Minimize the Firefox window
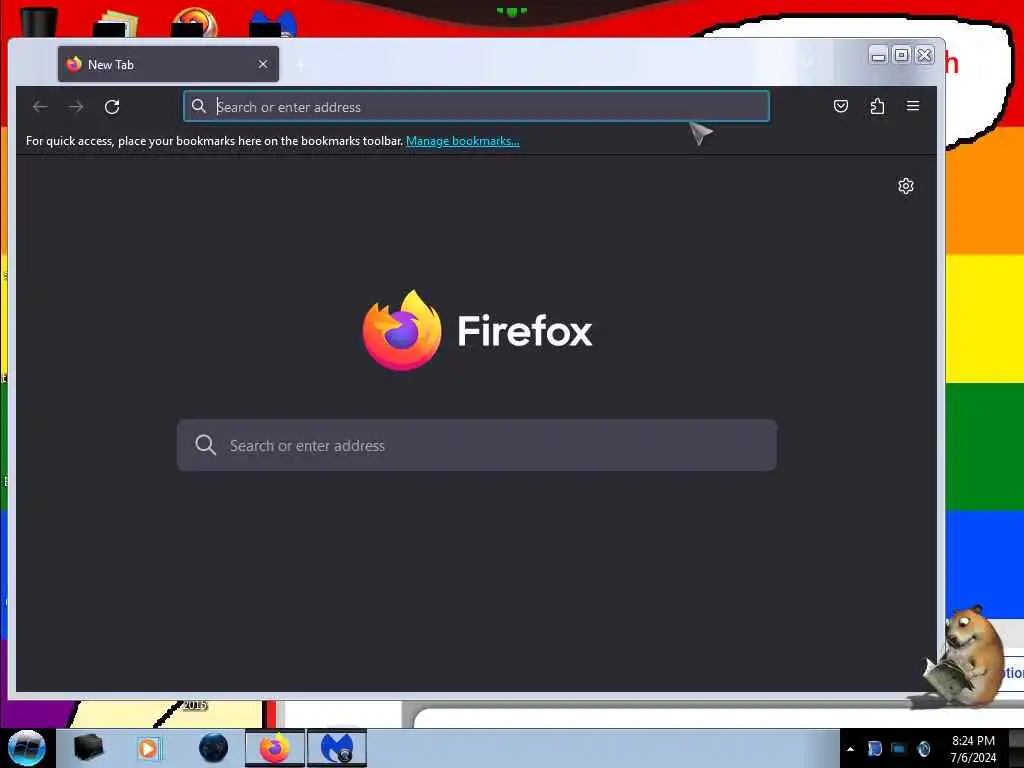The height and width of the screenshot is (768, 1024). [878, 56]
